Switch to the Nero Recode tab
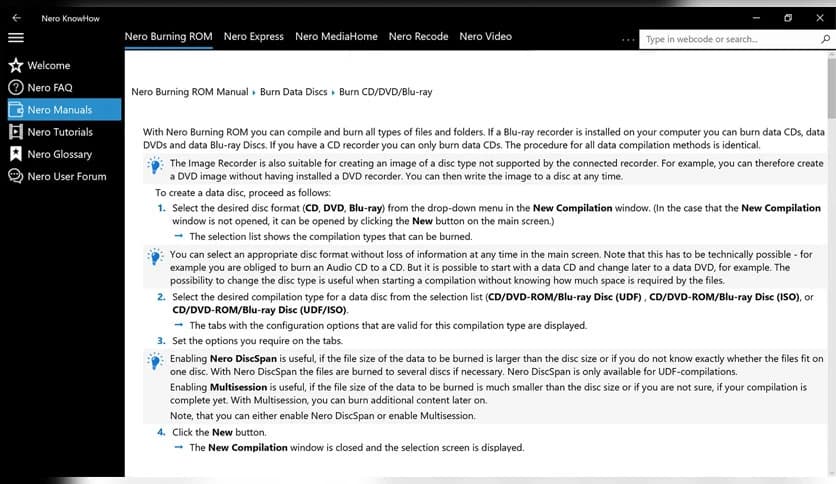 pyautogui.click(x=419, y=37)
